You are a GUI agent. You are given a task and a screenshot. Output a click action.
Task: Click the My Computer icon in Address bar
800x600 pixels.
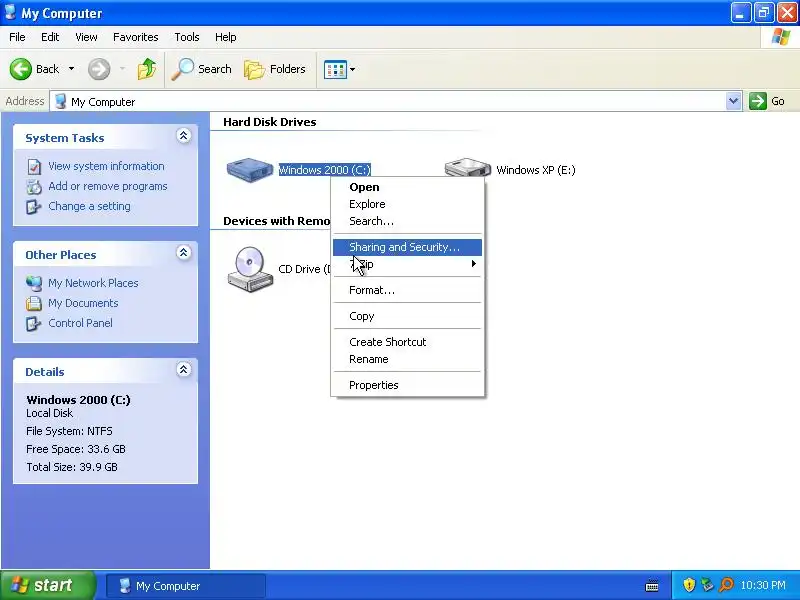[x=60, y=102]
